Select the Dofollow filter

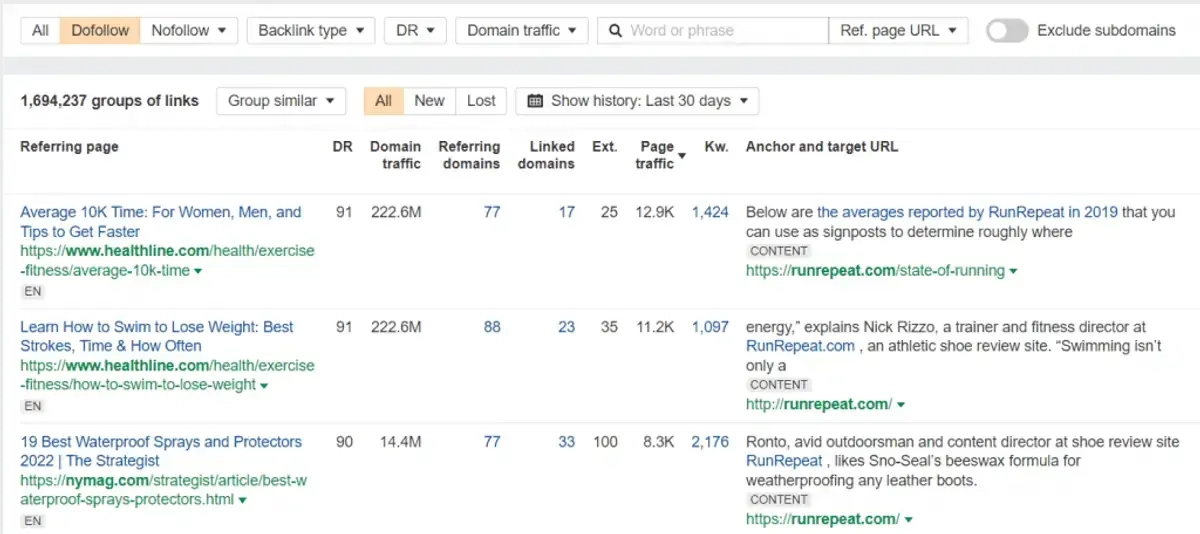(100, 31)
